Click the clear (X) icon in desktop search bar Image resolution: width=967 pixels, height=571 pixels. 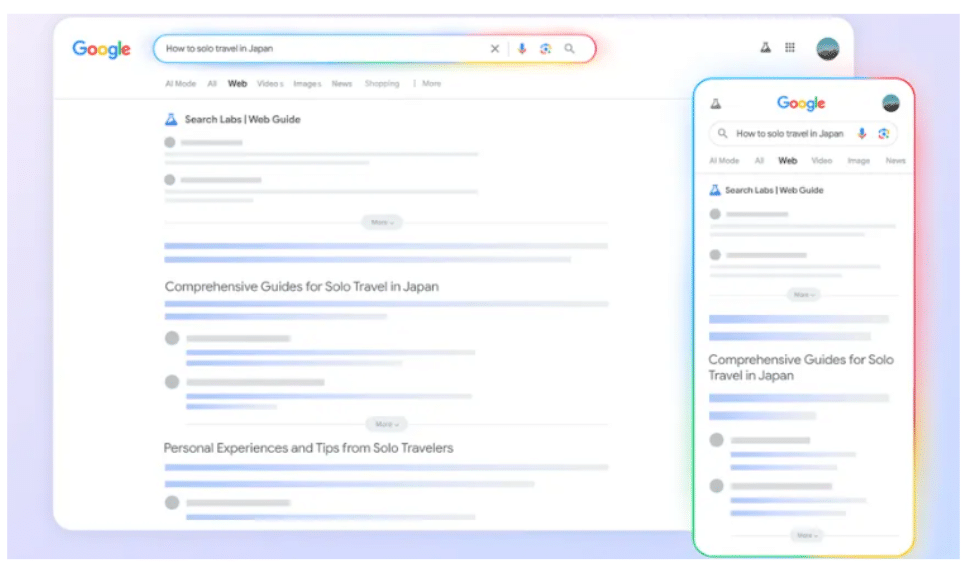[x=494, y=48]
